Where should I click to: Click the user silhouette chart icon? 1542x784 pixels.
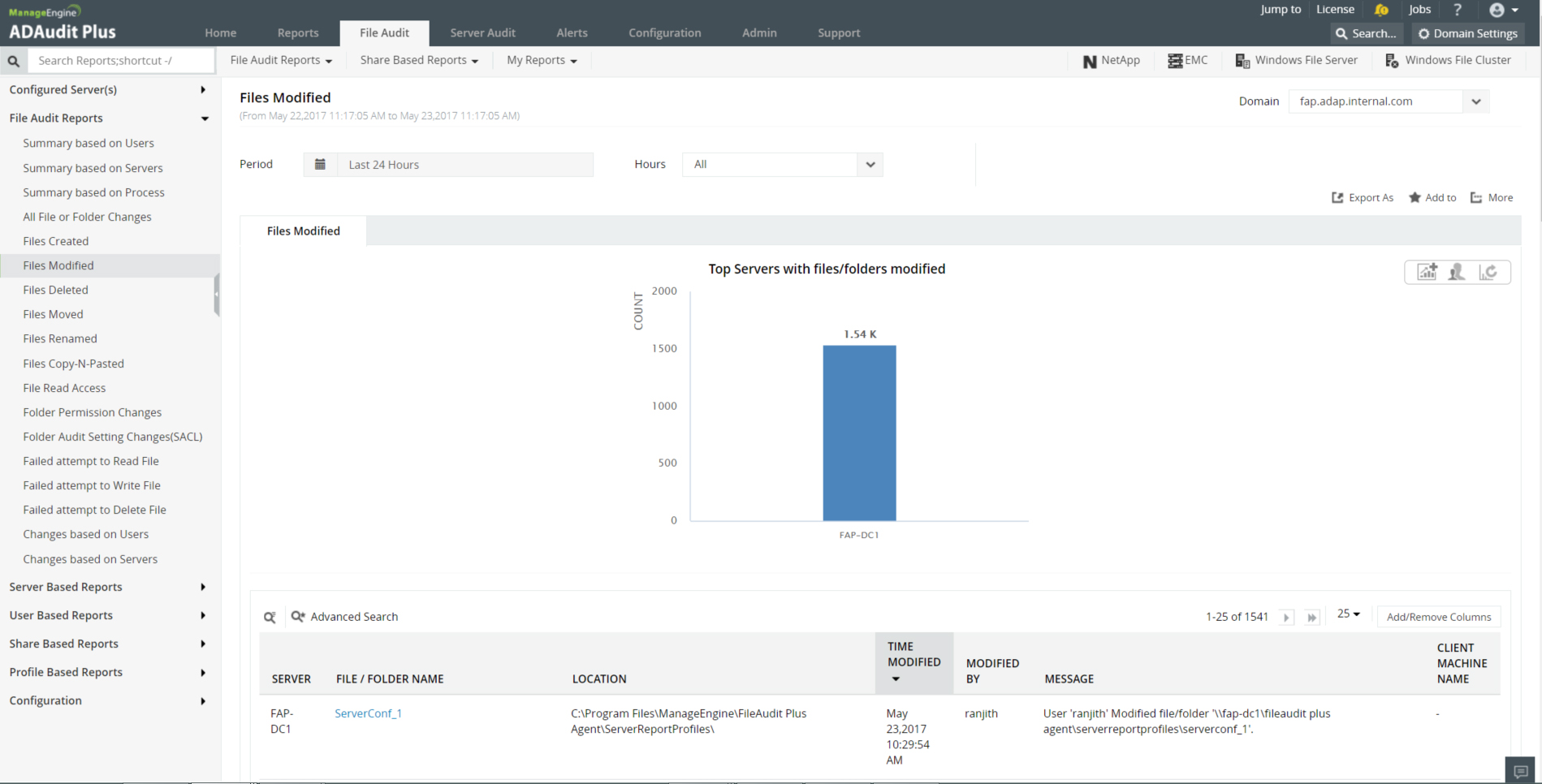click(1457, 272)
